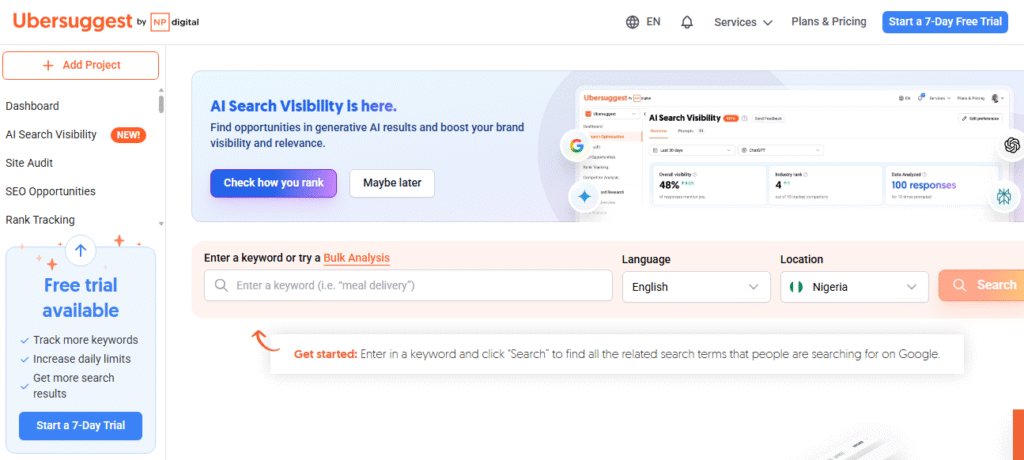The width and height of the screenshot is (1024, 460).
Task: Click the ChatGPT logo icon on banner
Action: pyautogui.click(x=1012, y=145)
